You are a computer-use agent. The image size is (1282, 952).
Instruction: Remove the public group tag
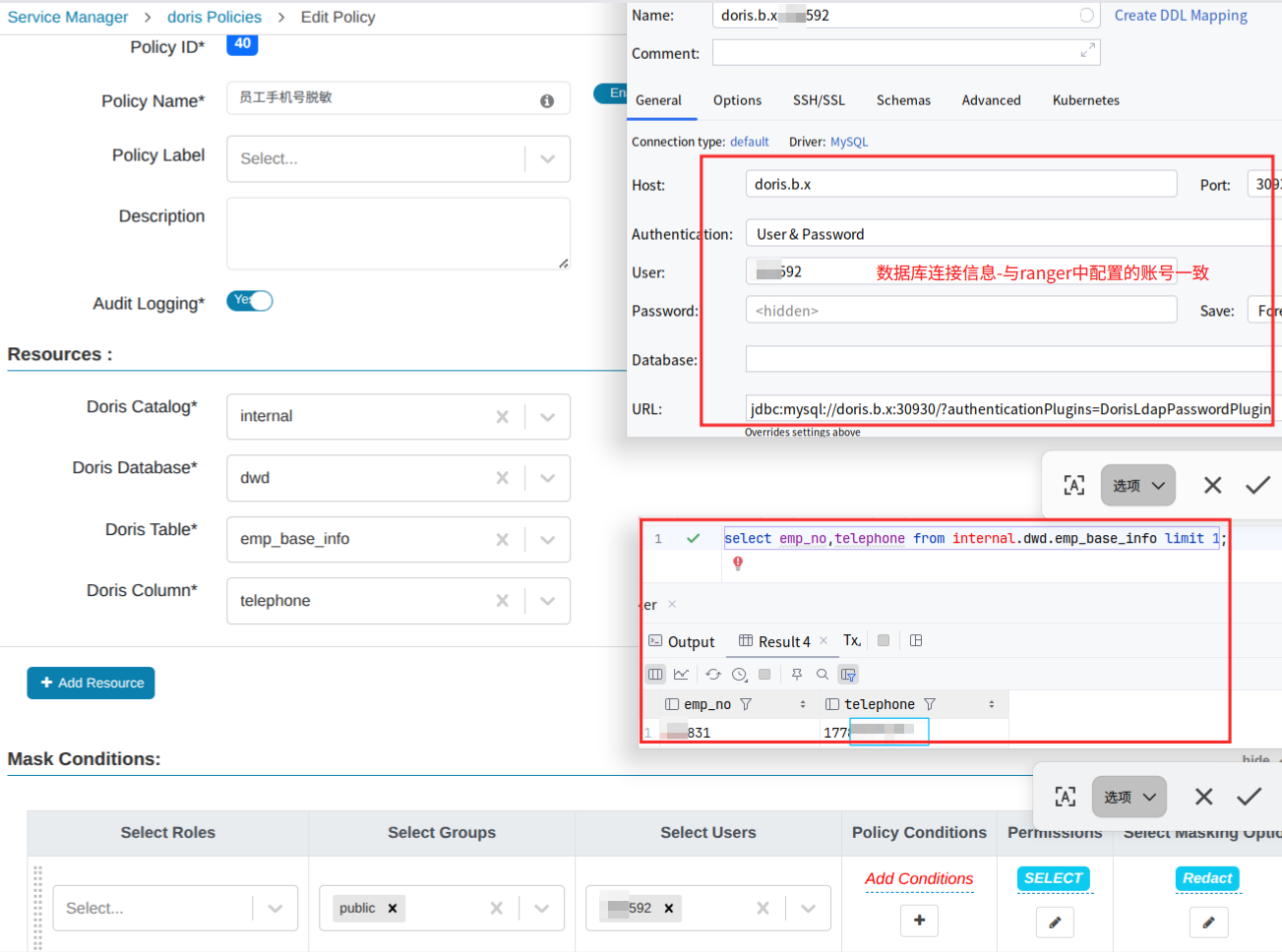393,908
